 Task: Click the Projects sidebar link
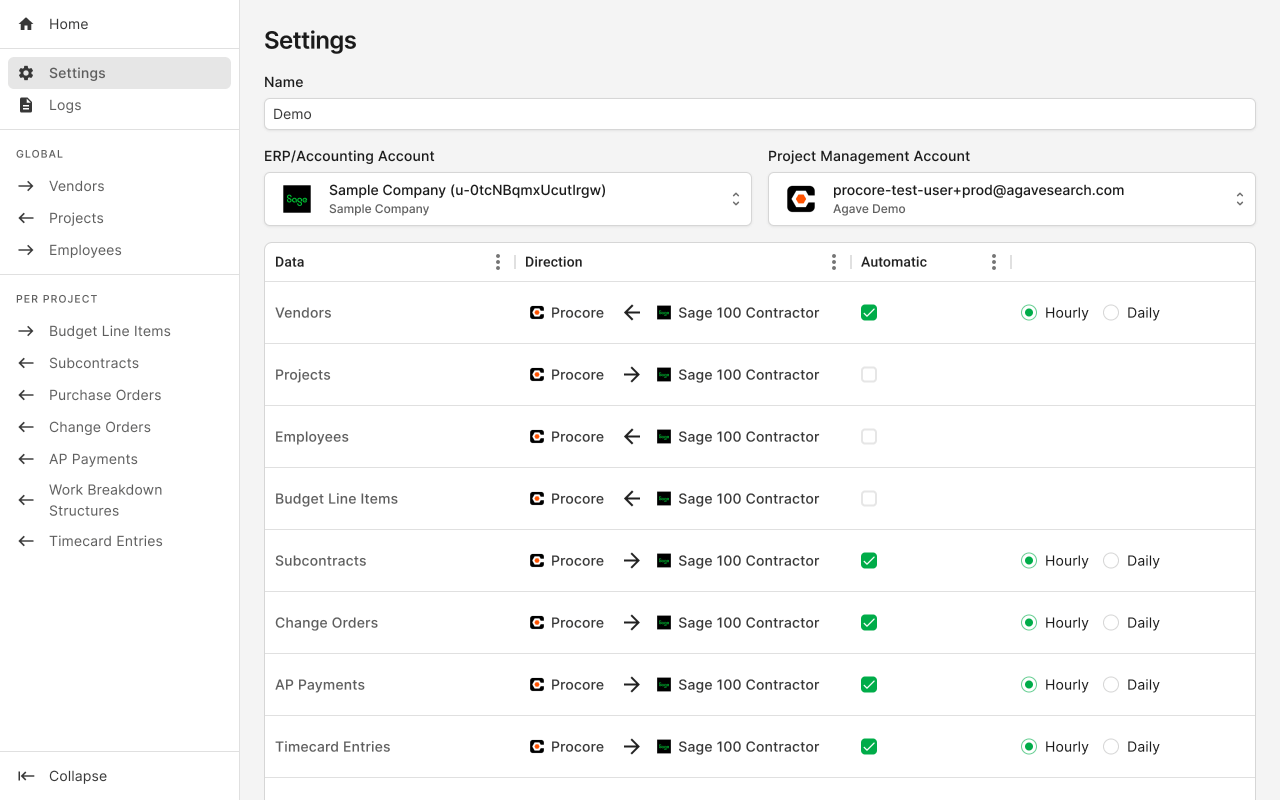point(119,218)
